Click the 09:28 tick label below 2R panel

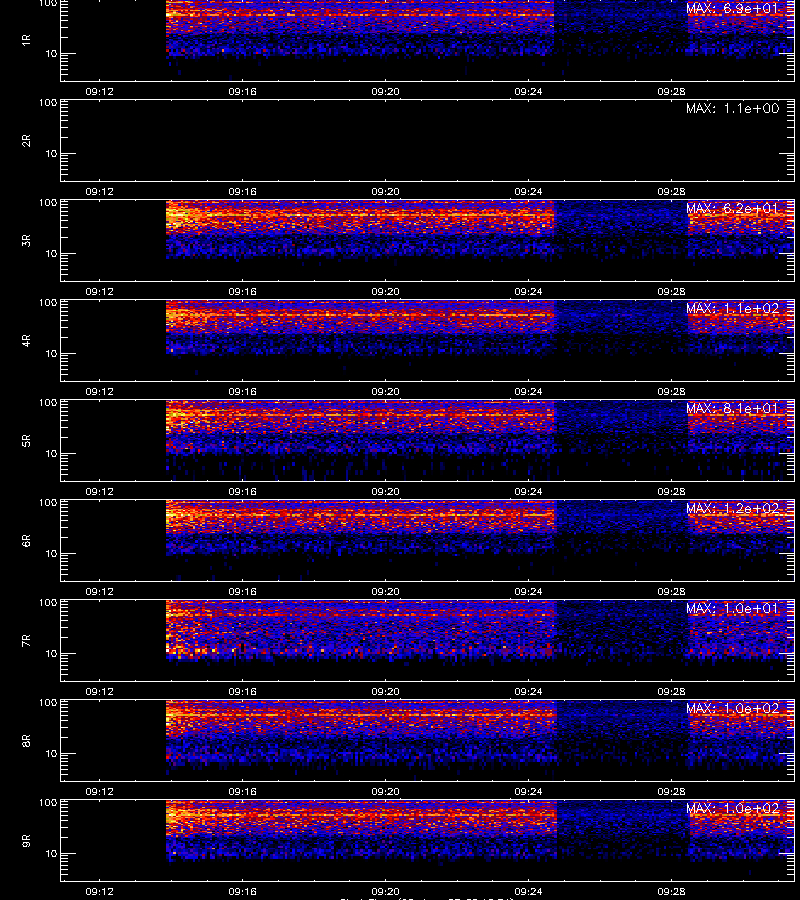(x=671, y=192)
